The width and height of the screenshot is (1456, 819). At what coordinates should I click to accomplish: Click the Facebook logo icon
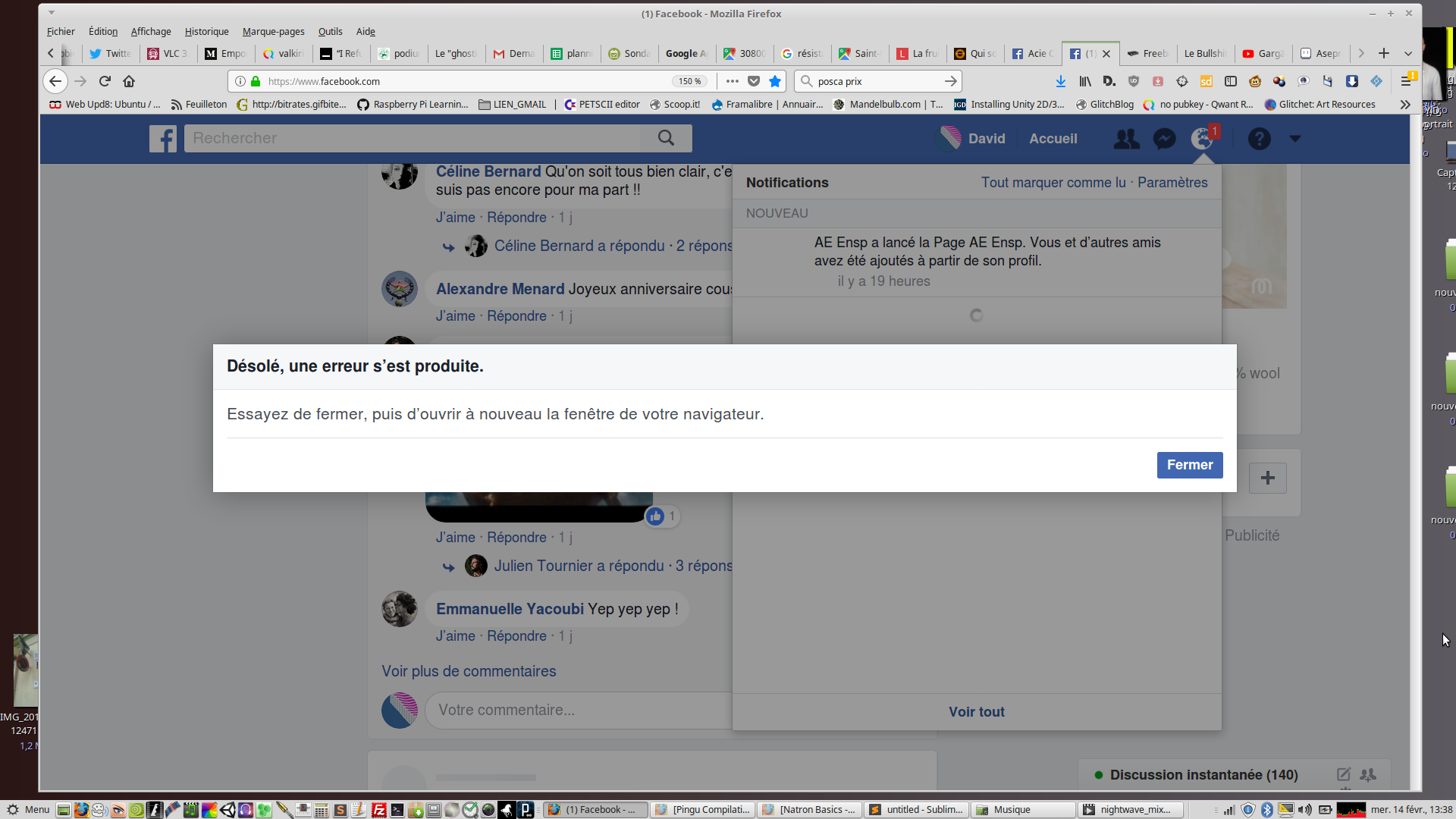tap(162, 139)
